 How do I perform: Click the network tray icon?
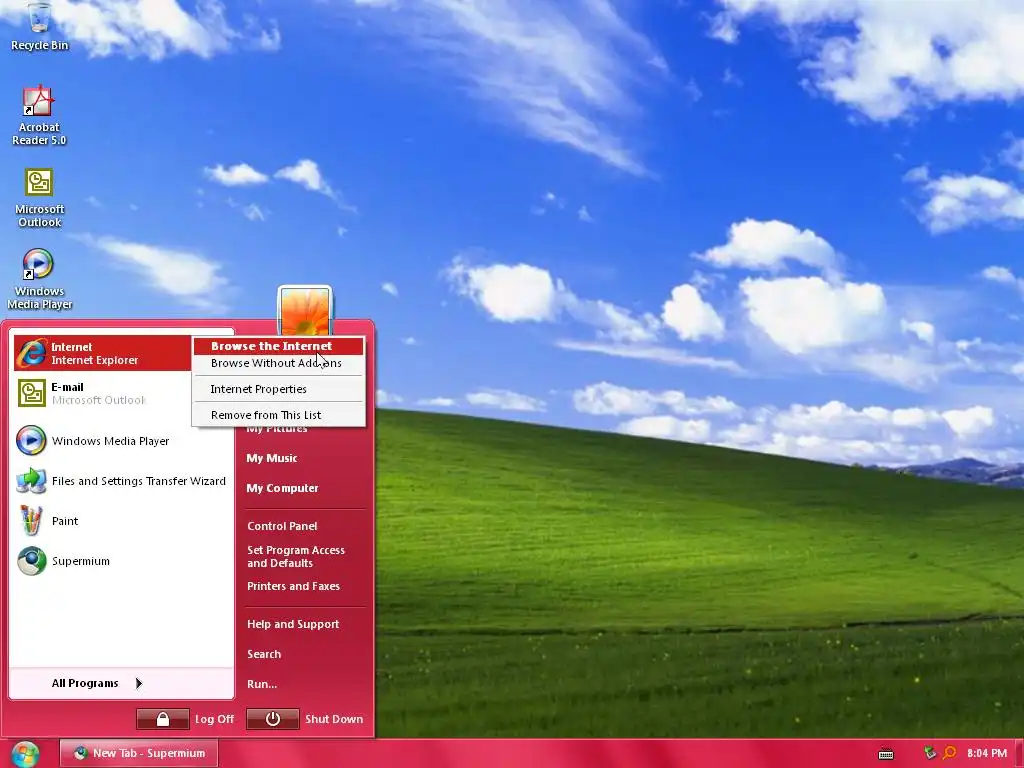[x=930, y=753]
